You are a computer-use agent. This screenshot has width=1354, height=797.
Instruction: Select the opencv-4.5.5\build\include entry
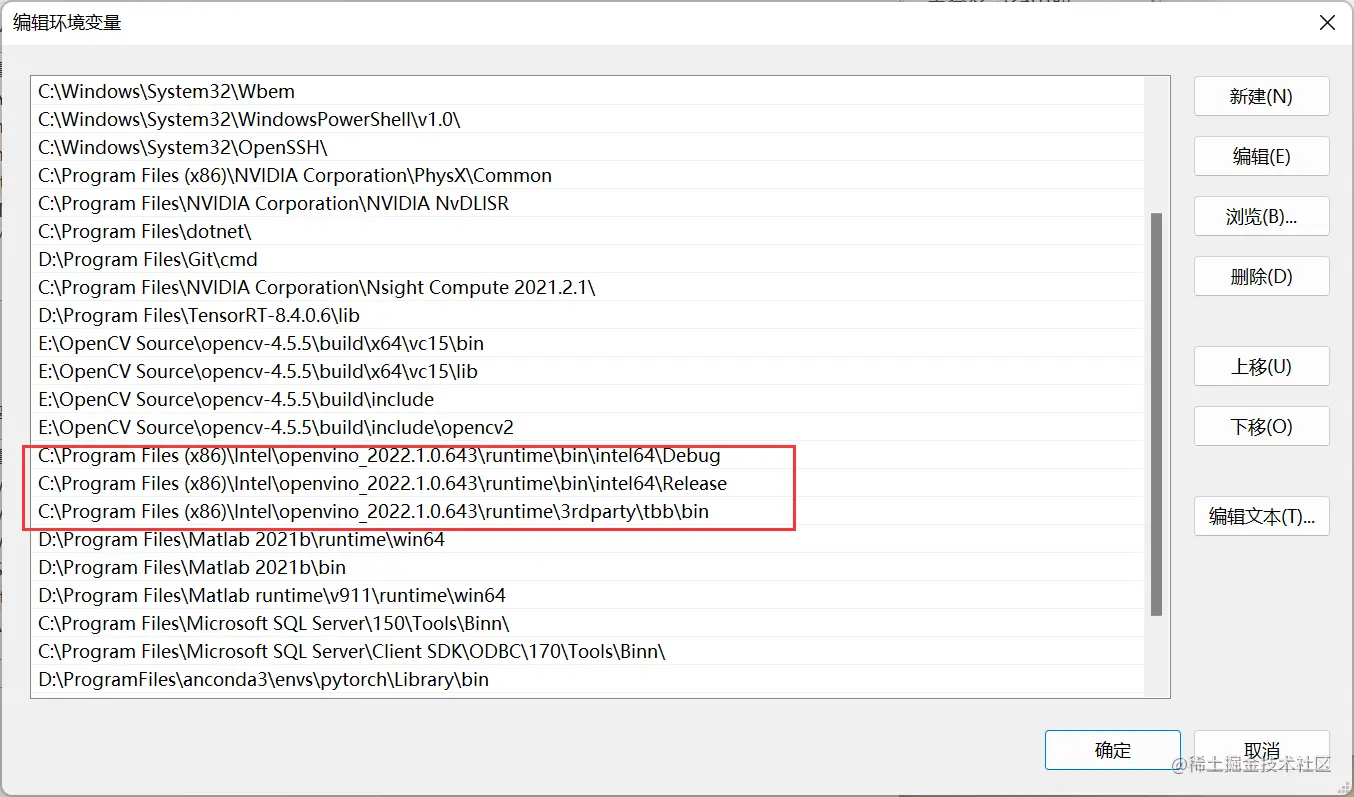click(x=587, y=399)
